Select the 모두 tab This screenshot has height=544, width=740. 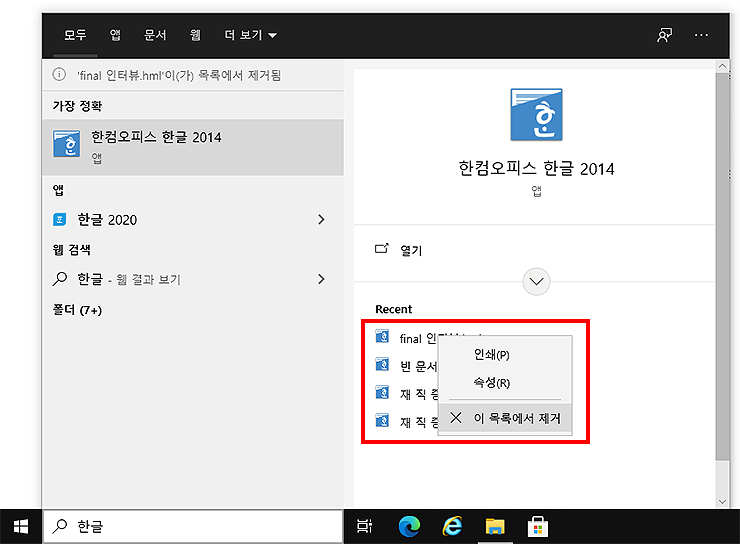click(75, 35)
